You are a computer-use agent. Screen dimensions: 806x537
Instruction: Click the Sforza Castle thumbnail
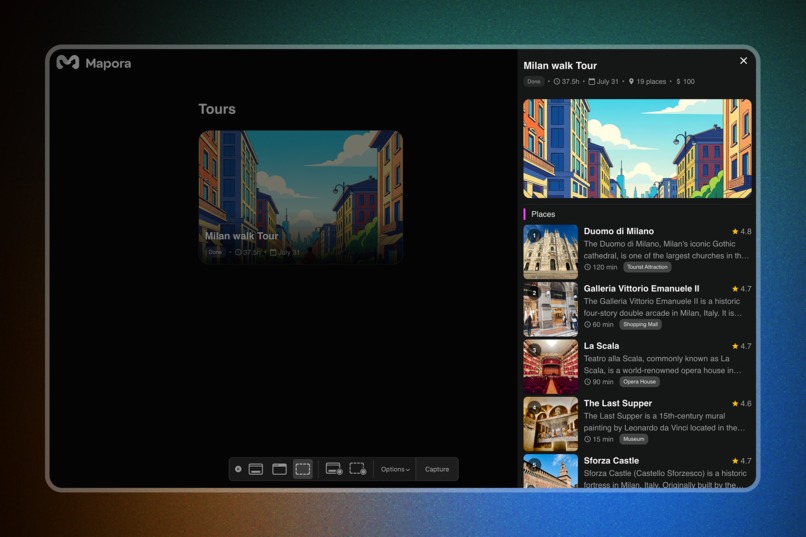[x=551, y=471]
